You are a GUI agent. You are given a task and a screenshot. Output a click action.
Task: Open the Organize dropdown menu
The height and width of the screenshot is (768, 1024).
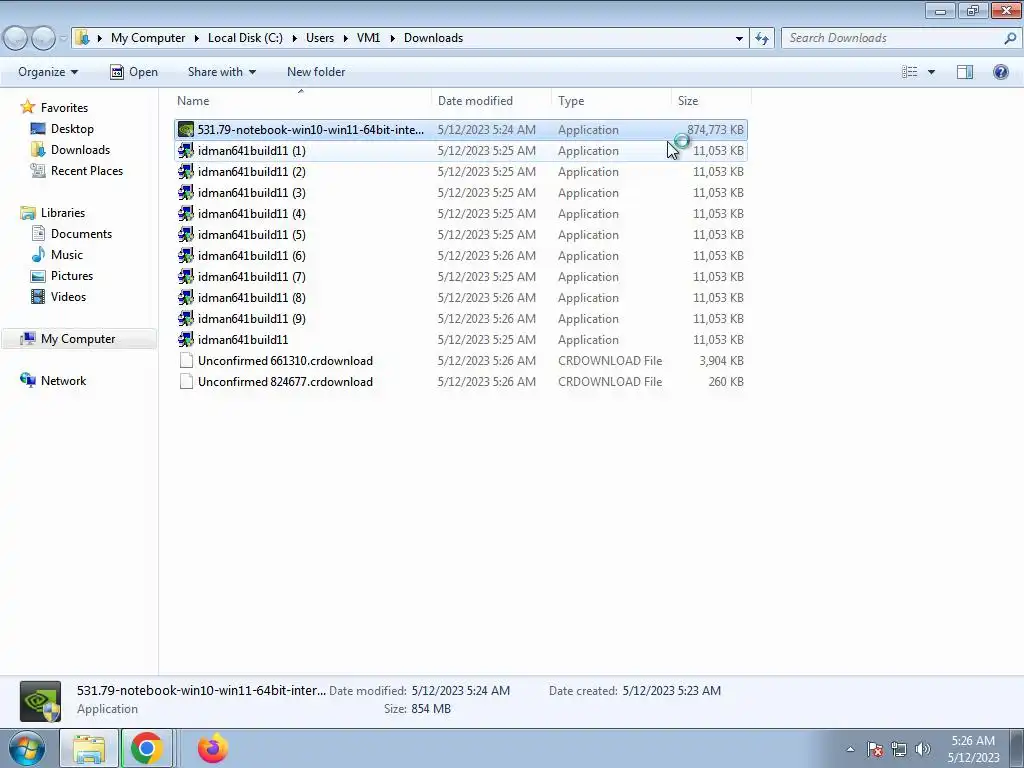pos(48,72)
